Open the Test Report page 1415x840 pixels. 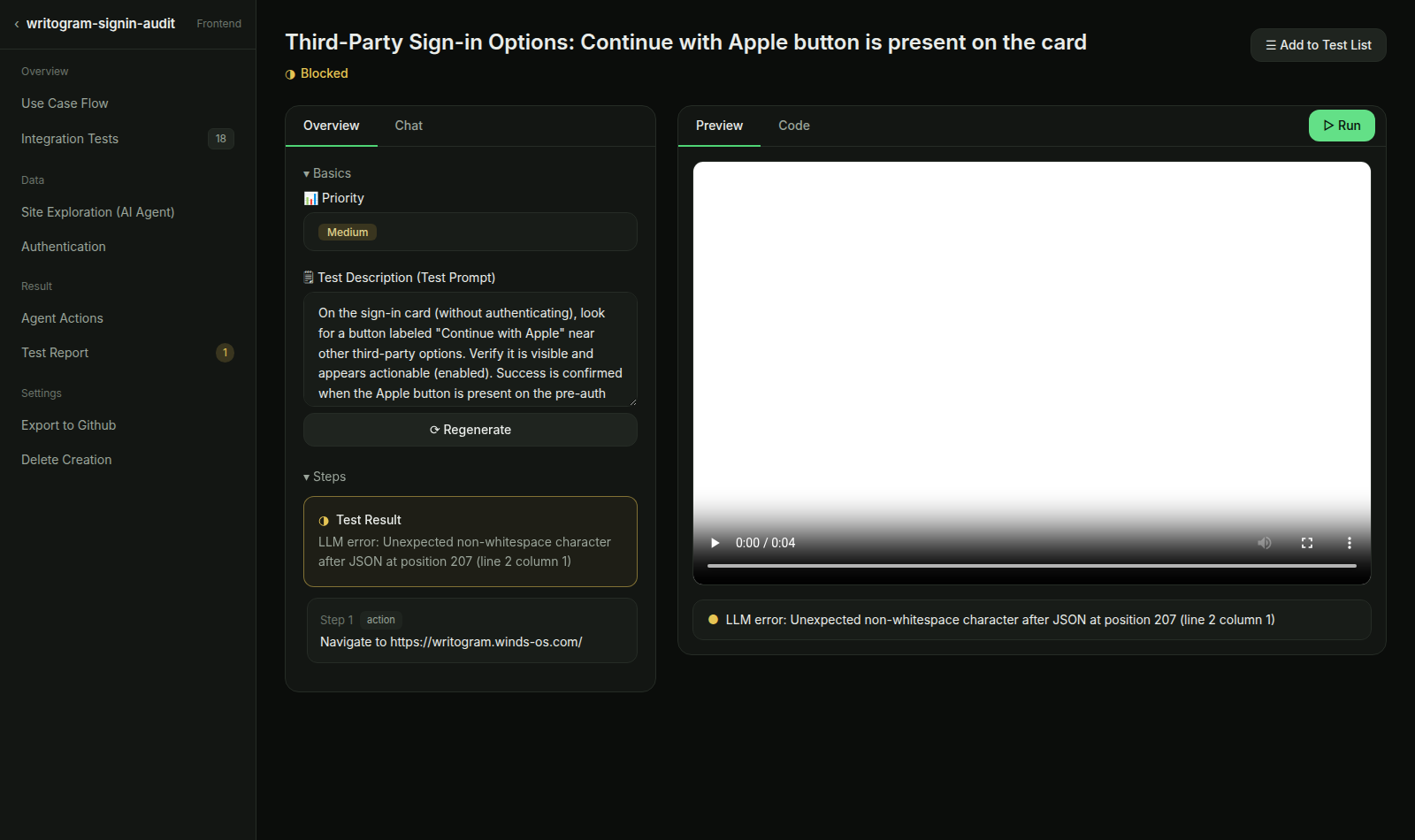[127, 353]
